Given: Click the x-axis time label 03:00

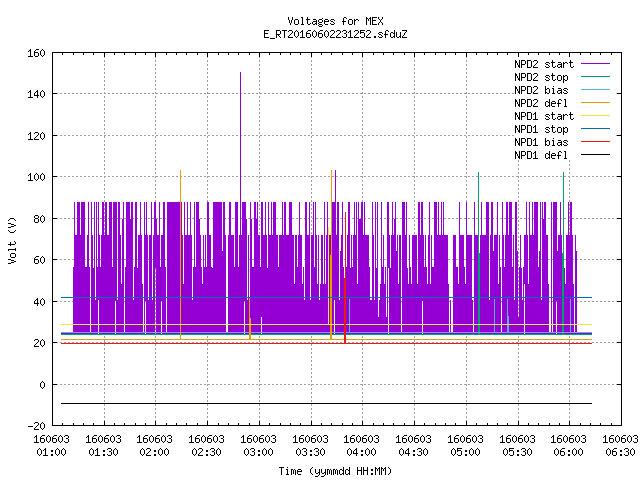Looking at the screenshot, I should pyautogui.click(x=258, y=452).
